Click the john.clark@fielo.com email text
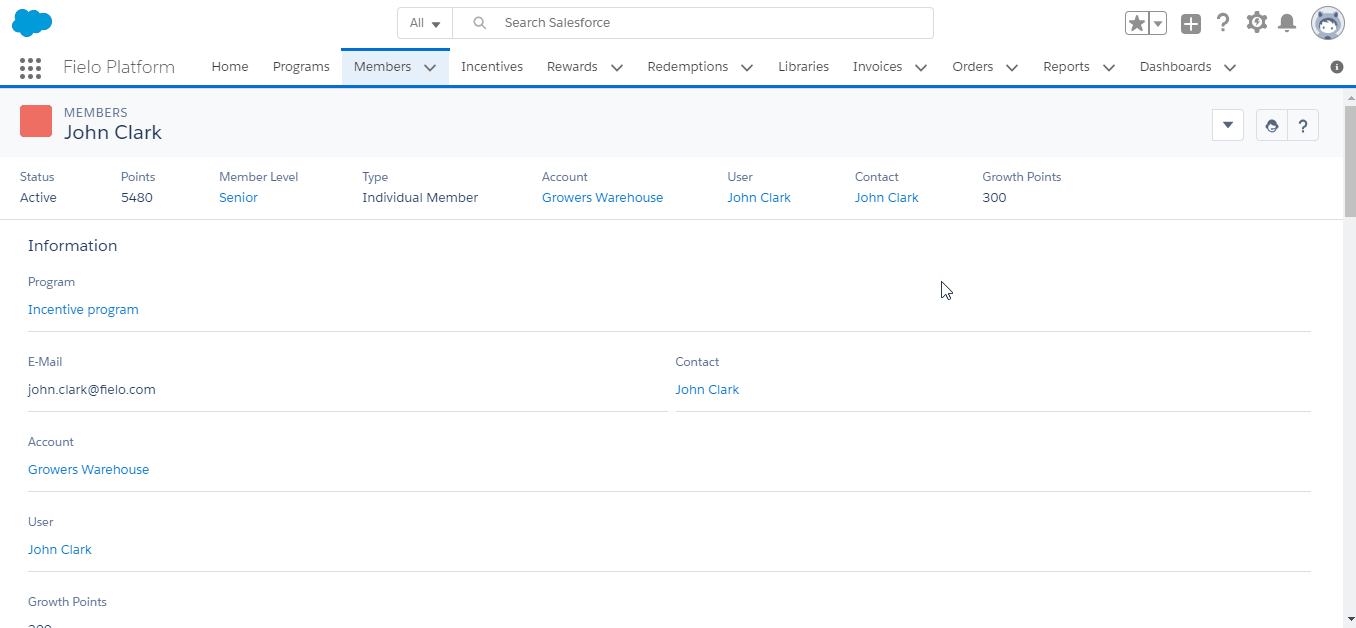 (x=92, y=390)
